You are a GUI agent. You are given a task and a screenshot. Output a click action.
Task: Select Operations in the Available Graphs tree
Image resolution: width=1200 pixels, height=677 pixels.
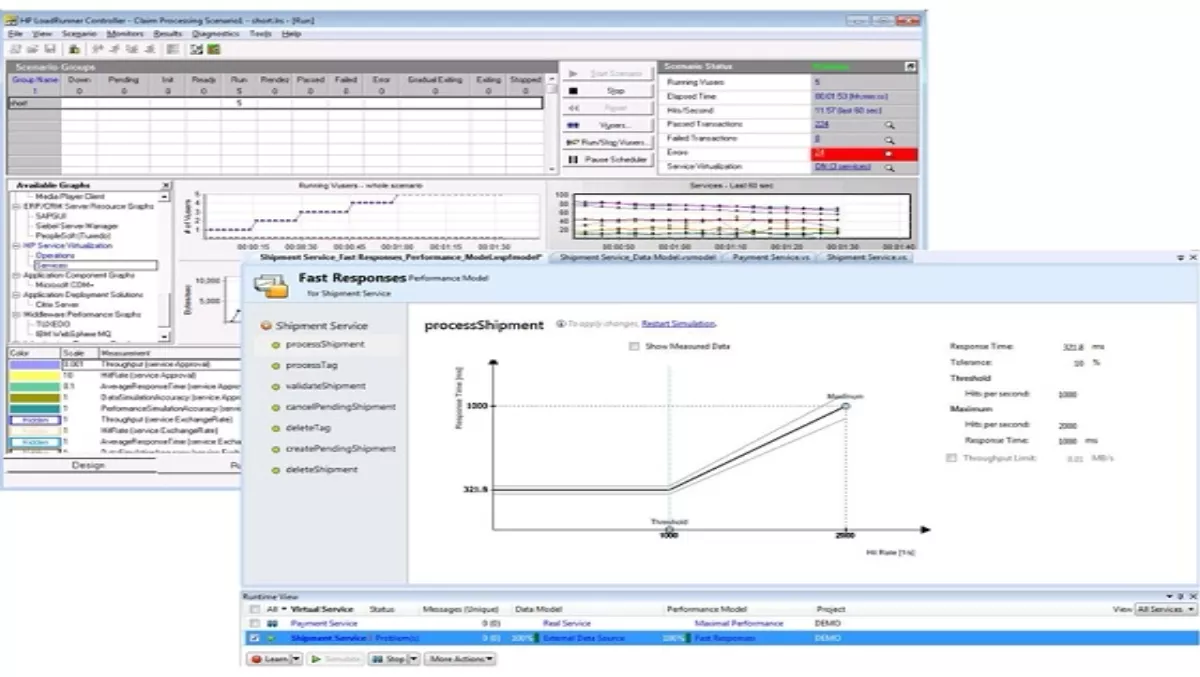[x=55, y=255]
